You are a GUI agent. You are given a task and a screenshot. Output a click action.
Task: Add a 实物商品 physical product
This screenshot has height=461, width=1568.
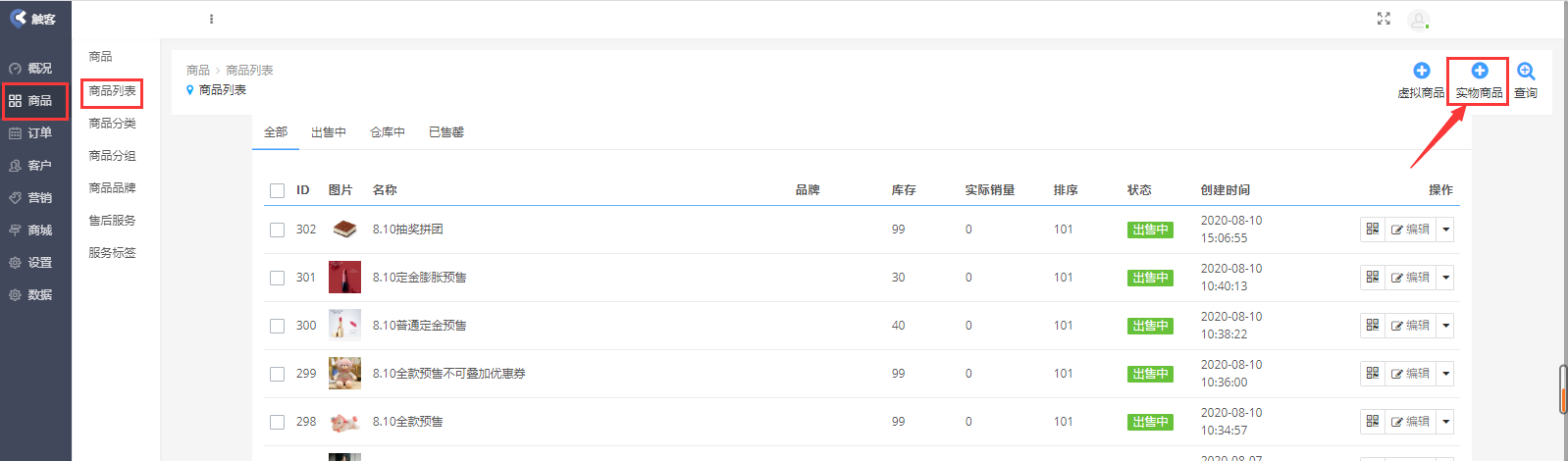(x=1479, y=79)
